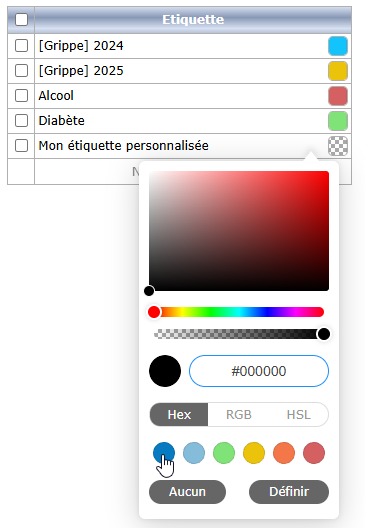Check the select-all checkbox in header
The height and width of the screenshot is (528, 365).
coord(21,20)
